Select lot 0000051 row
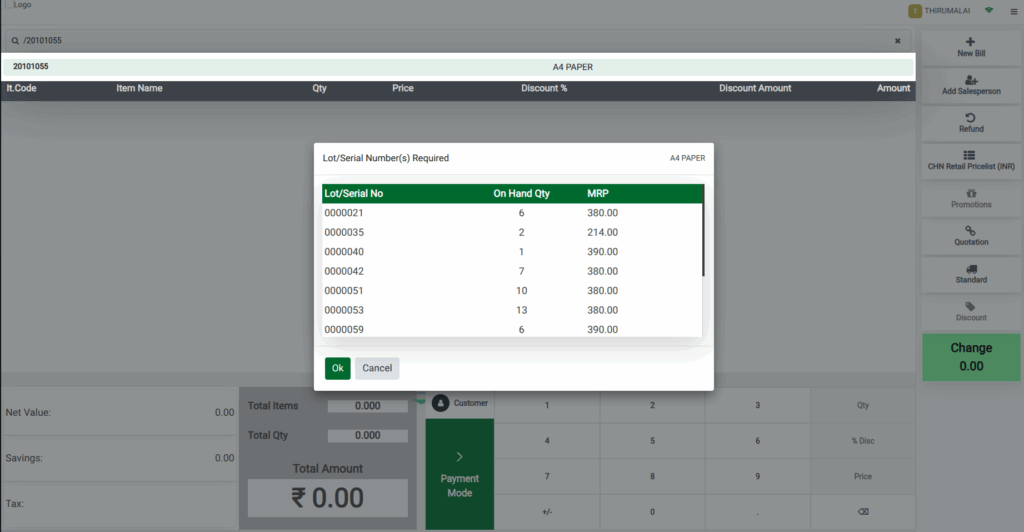Image resolution: width=1024 pixels, height=532 pixels. tap(512, 290)
